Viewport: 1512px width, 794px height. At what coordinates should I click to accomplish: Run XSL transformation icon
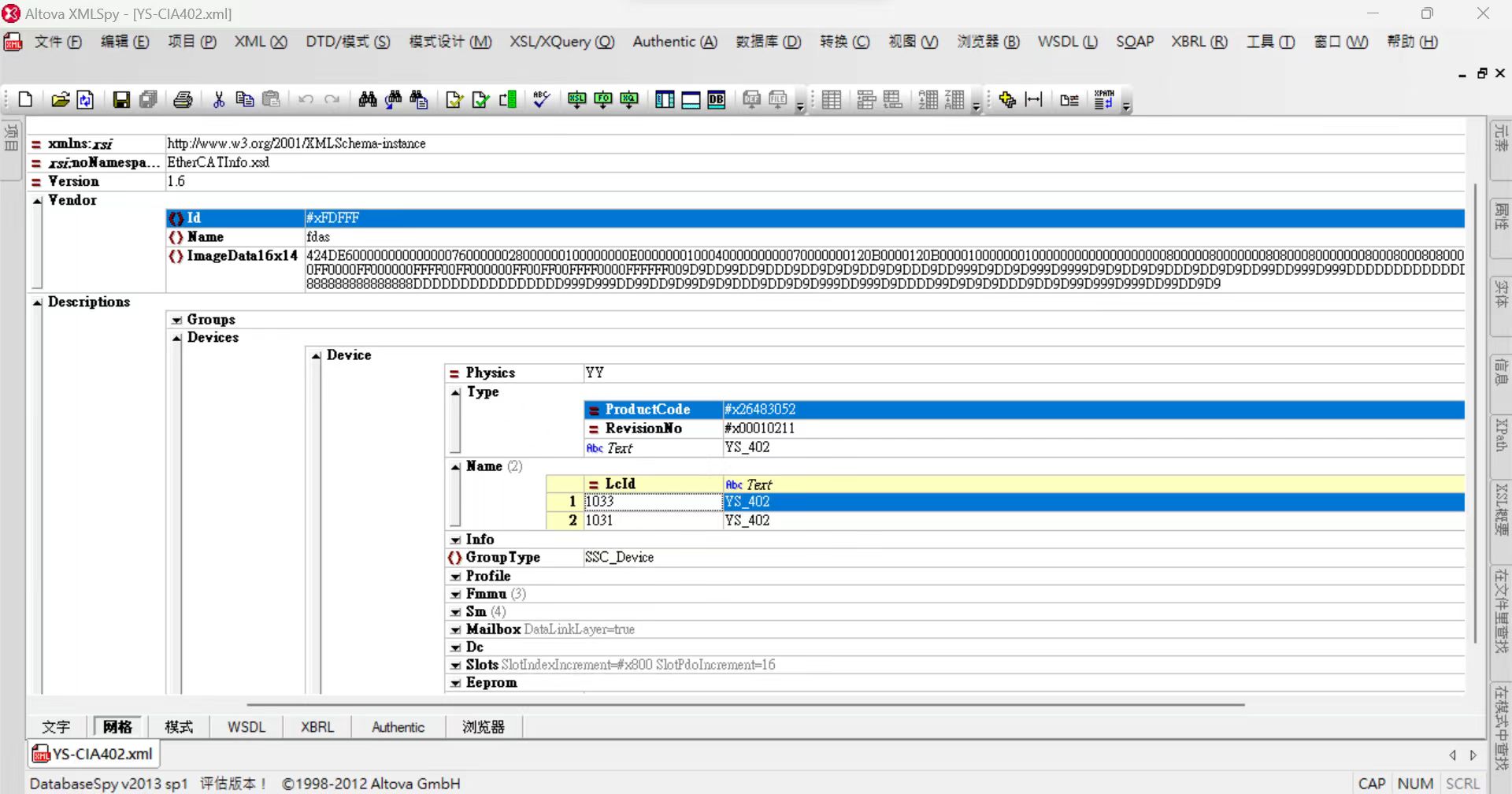577,100
